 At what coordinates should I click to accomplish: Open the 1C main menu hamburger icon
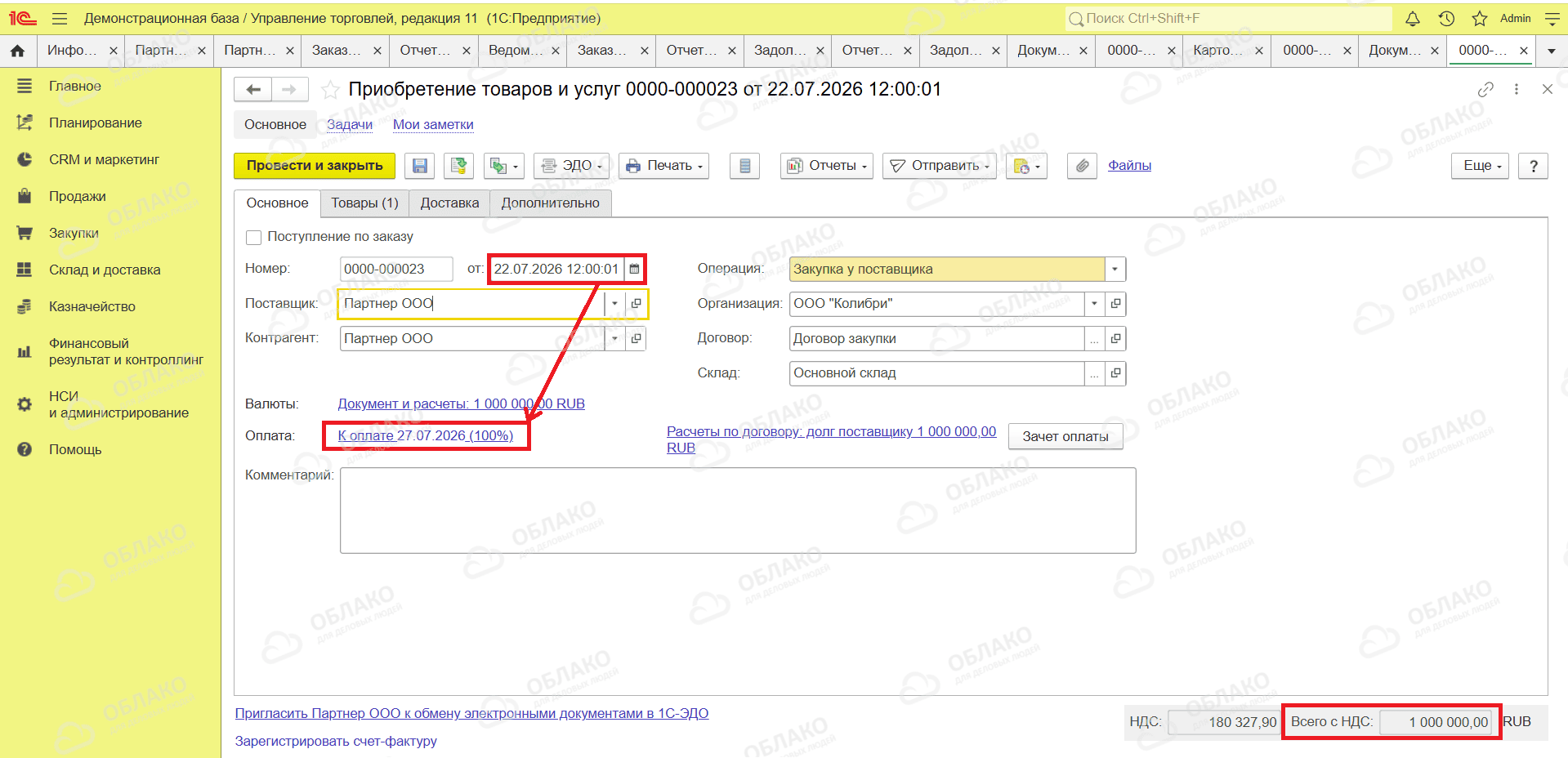[59, 18]
